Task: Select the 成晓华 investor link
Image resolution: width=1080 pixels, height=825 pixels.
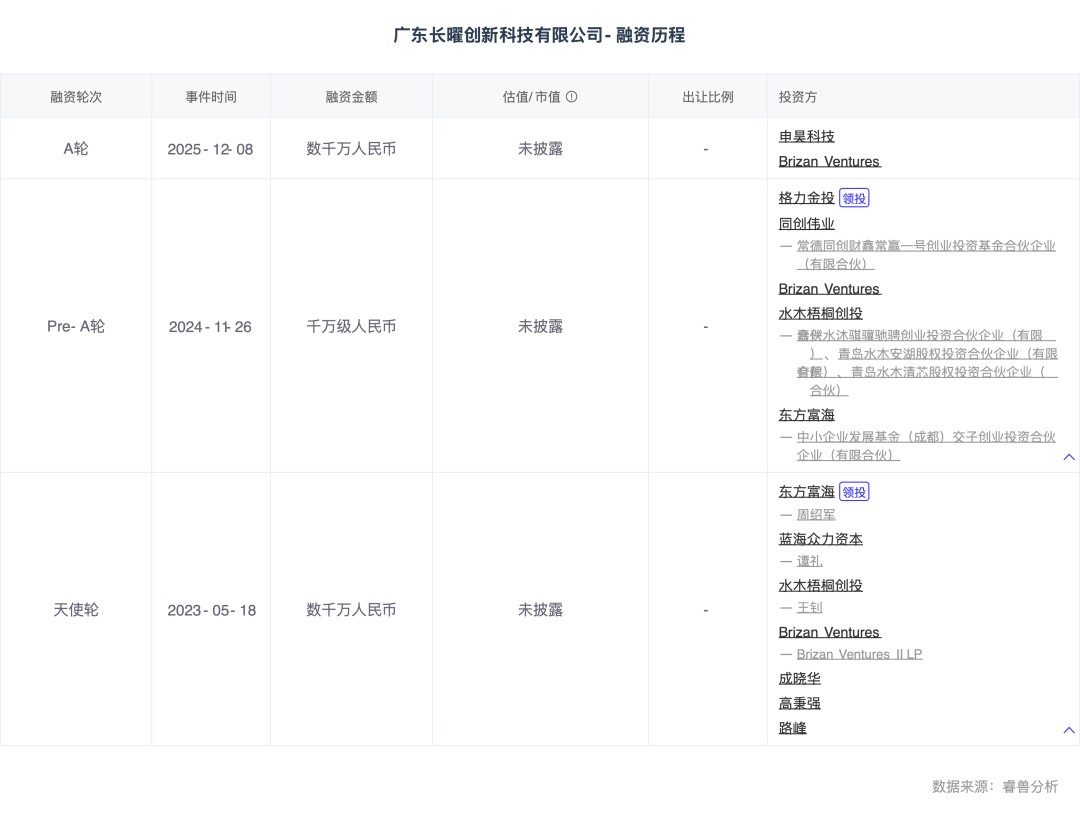Action: click(799, 678)
